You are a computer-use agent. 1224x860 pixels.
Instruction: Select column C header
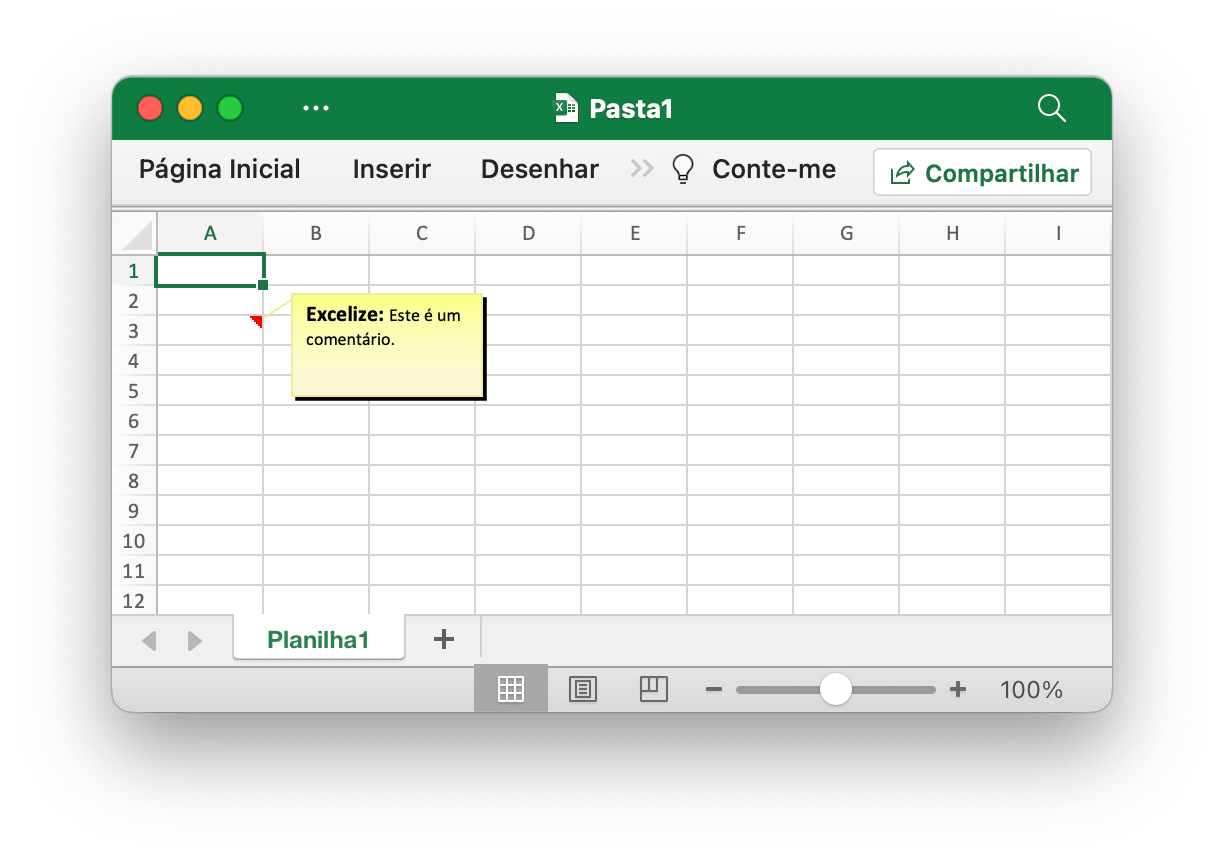tap(422, 233)
